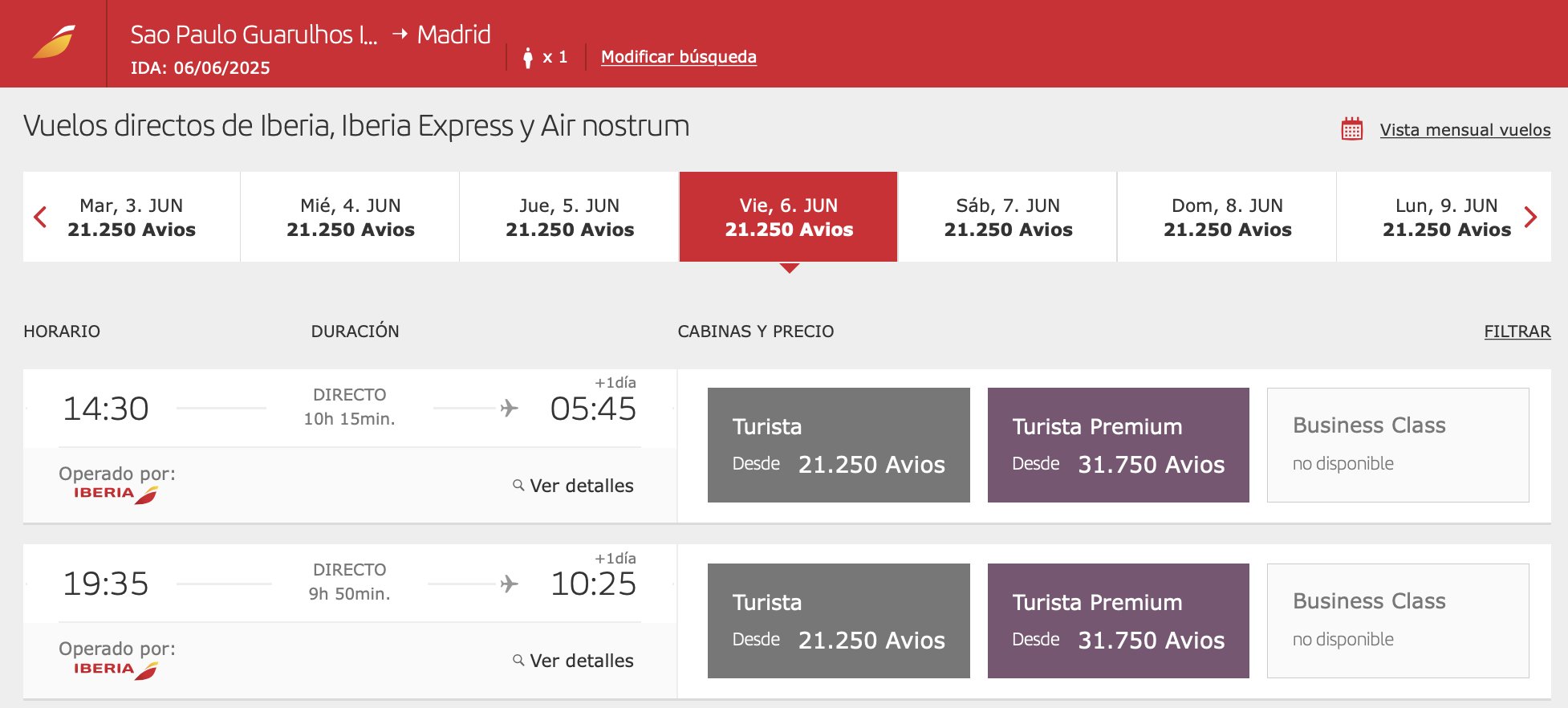This screenshot has height=708, width=1568.
Task: Choose Turista Premium for the 14:30 flight
Action: coord(1118,445)
